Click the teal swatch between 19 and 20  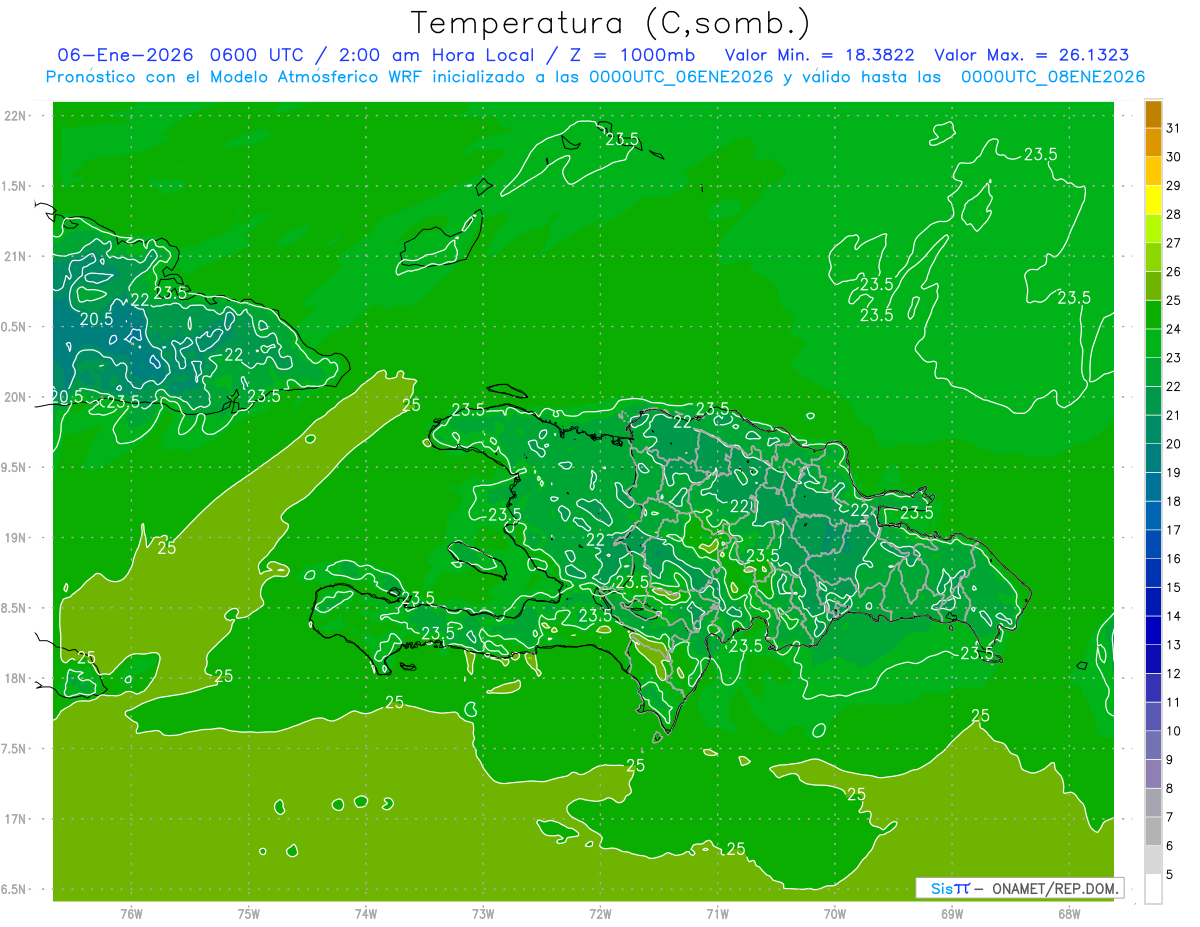1153,458
